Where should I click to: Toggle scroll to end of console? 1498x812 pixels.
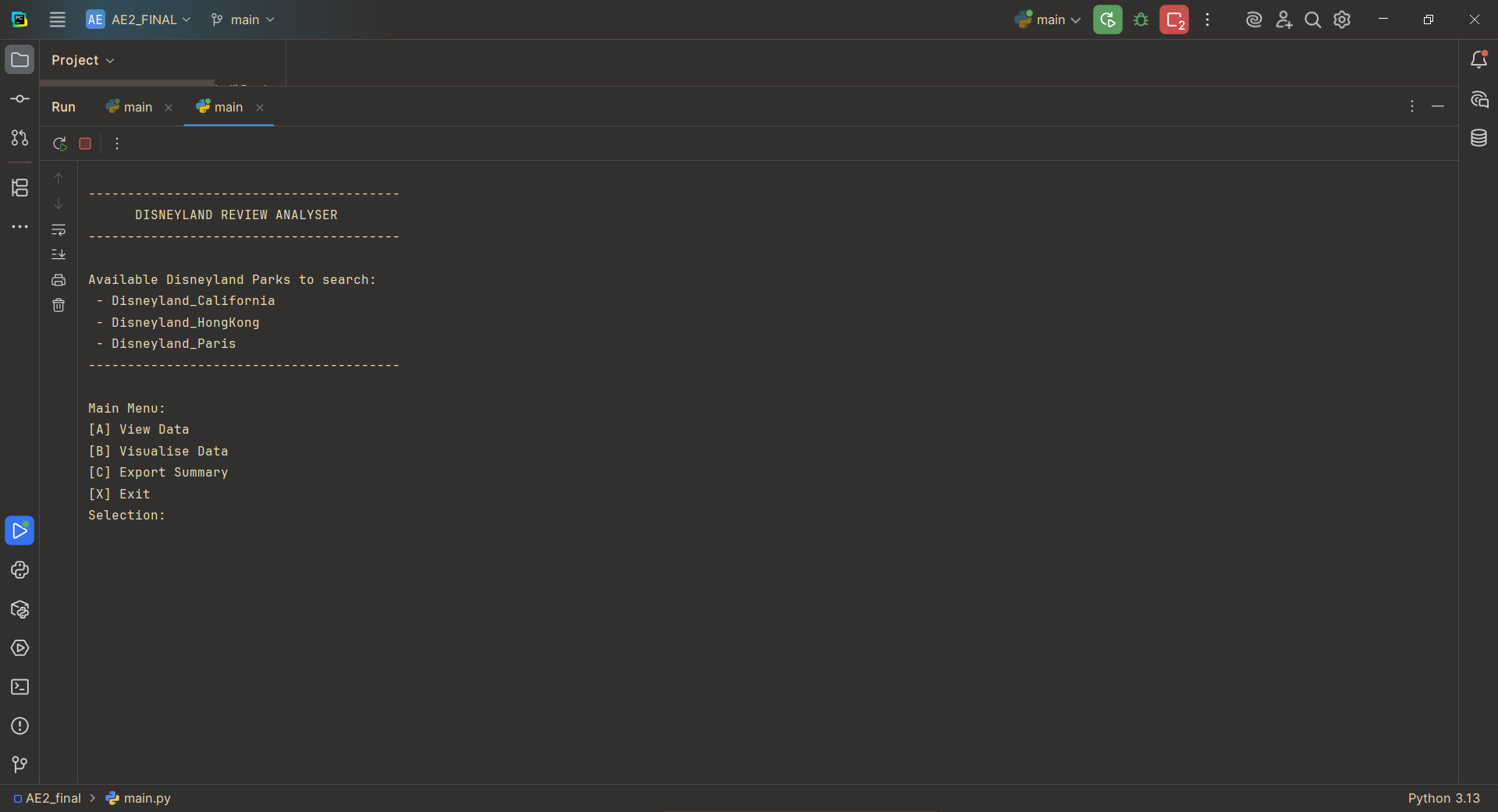pos(59,254)
